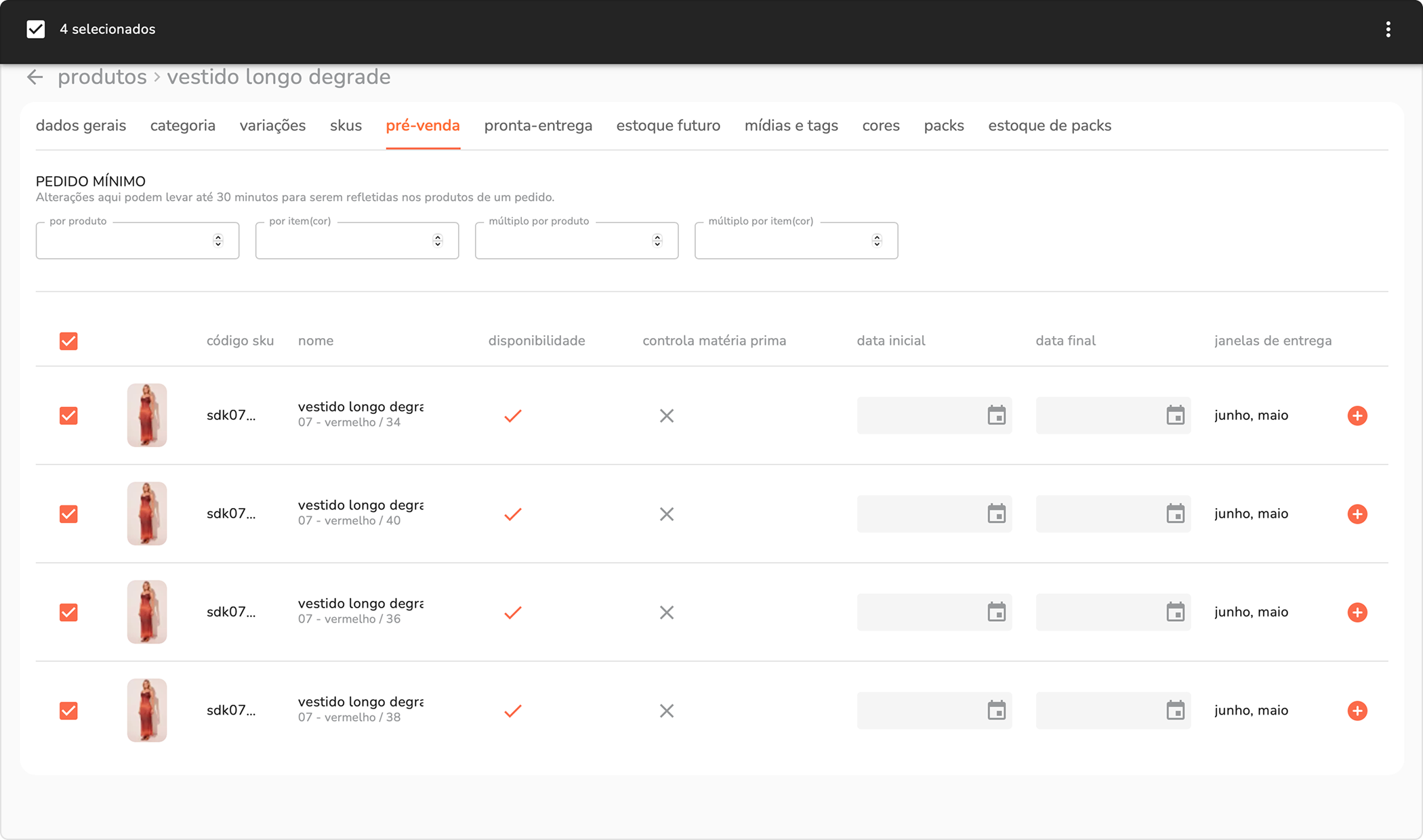Open data final calendar for size 40
Viewport: 1423px width, 840px height.
click(x=1175, y=513)
